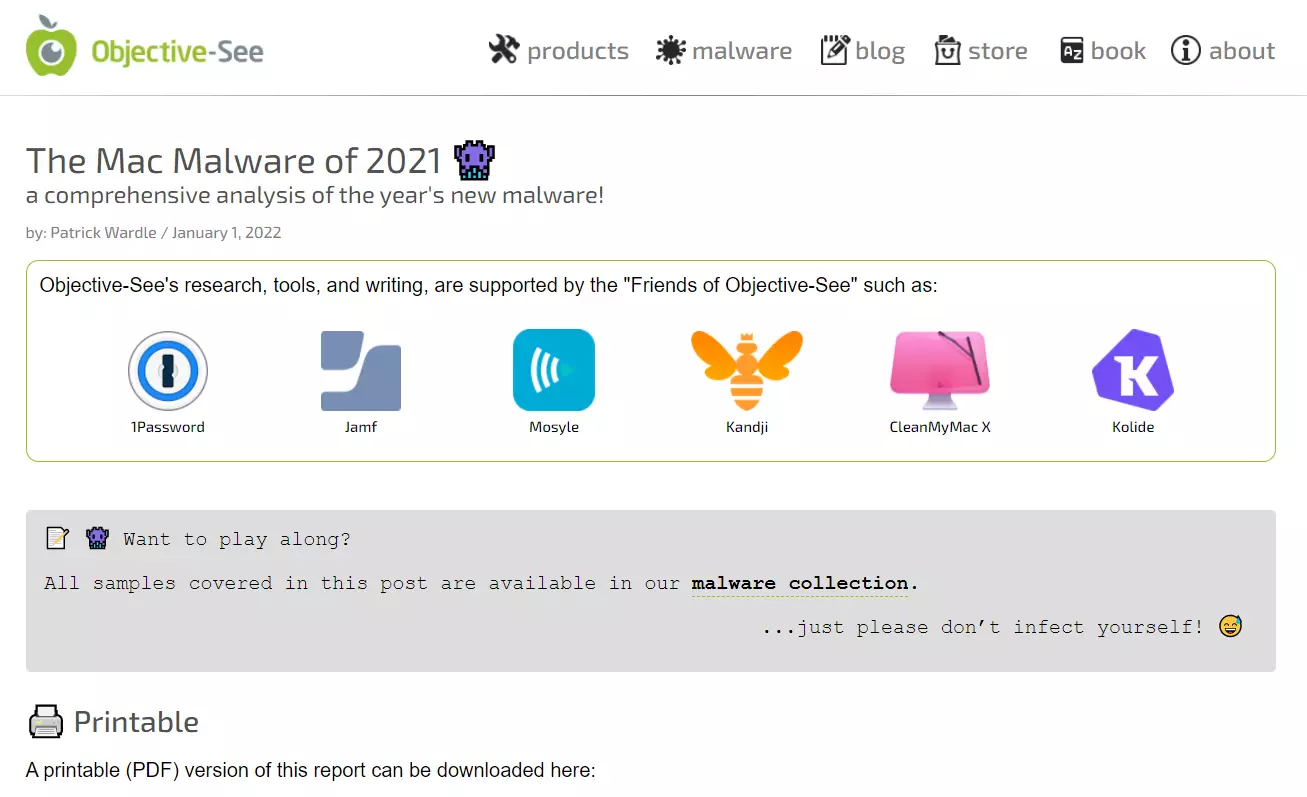Open the store navigation text link
The image size is (1307, 797).
(997, 51)
